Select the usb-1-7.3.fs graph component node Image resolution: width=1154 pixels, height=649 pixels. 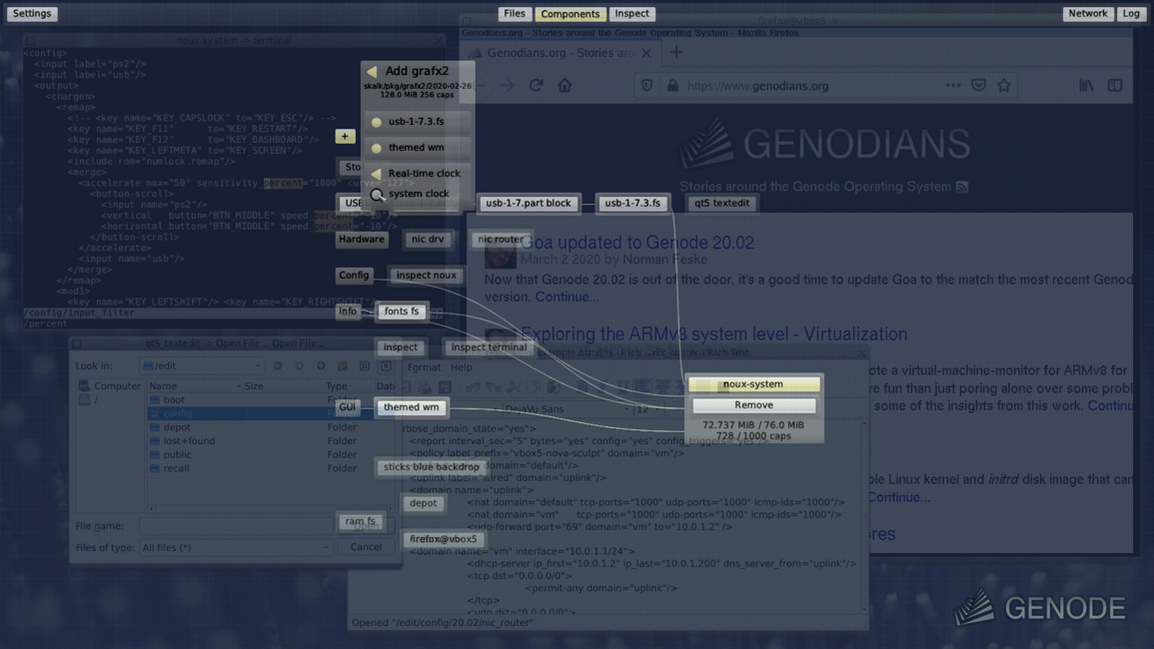[x=632, y=203]
